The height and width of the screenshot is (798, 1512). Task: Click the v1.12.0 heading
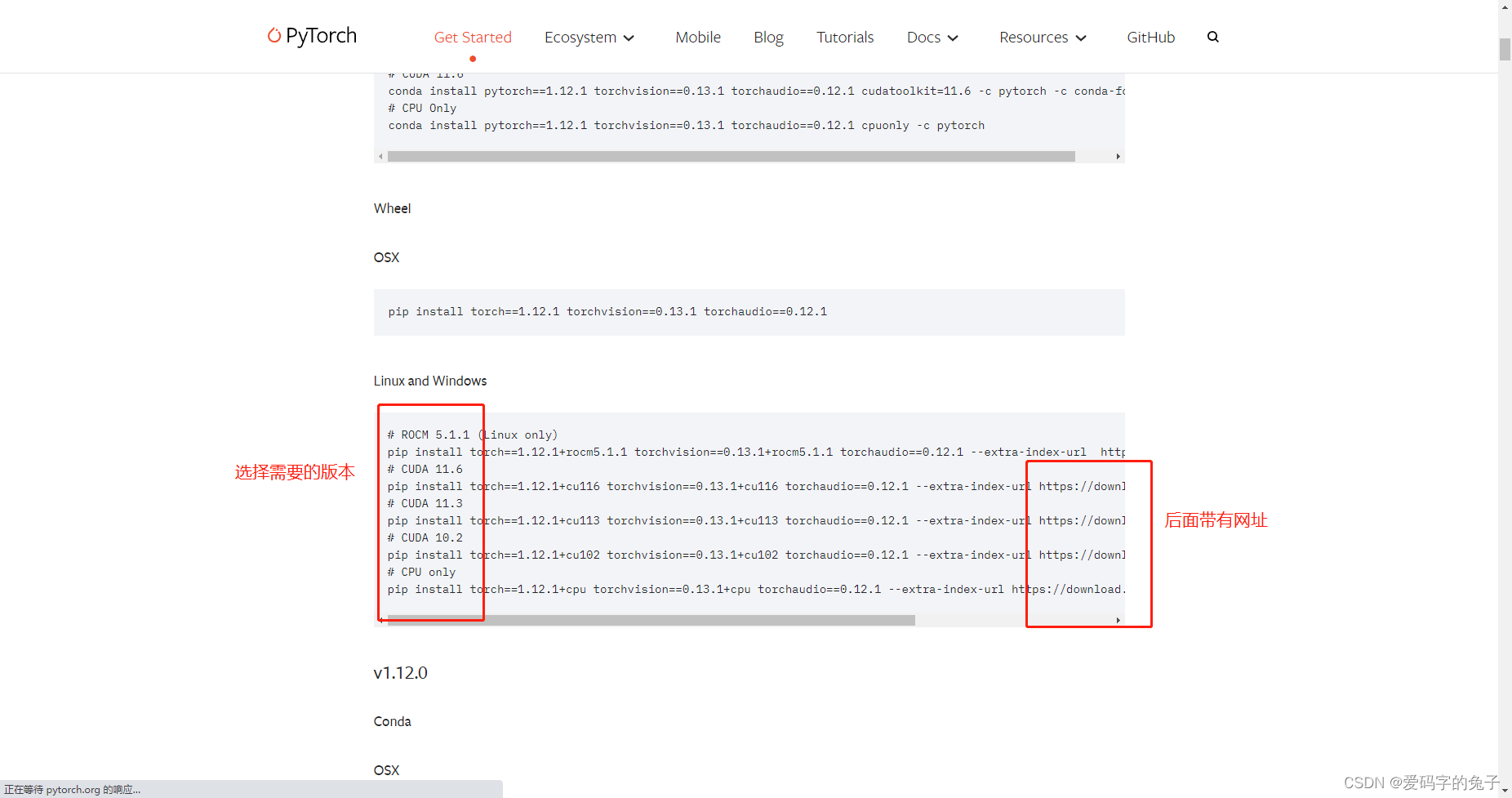pos(400,673)
